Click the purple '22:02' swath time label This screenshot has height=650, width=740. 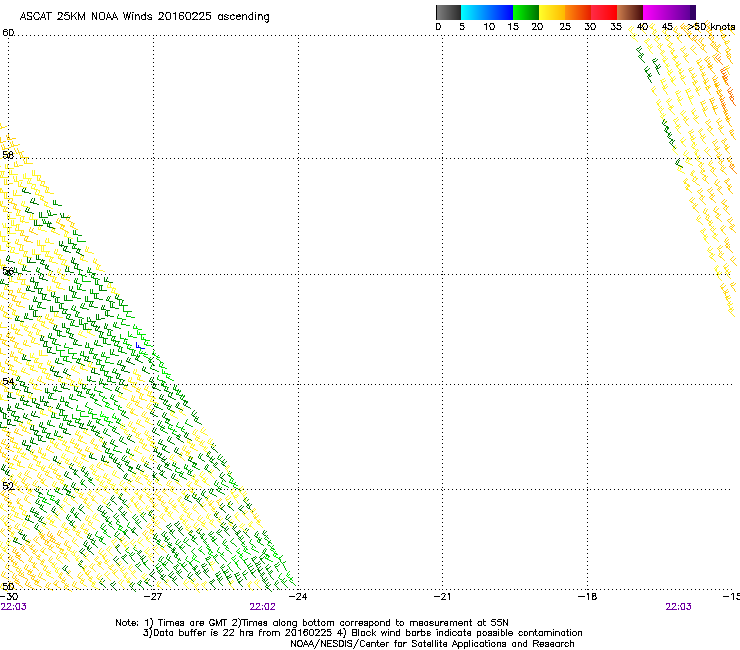click(262, 607)
